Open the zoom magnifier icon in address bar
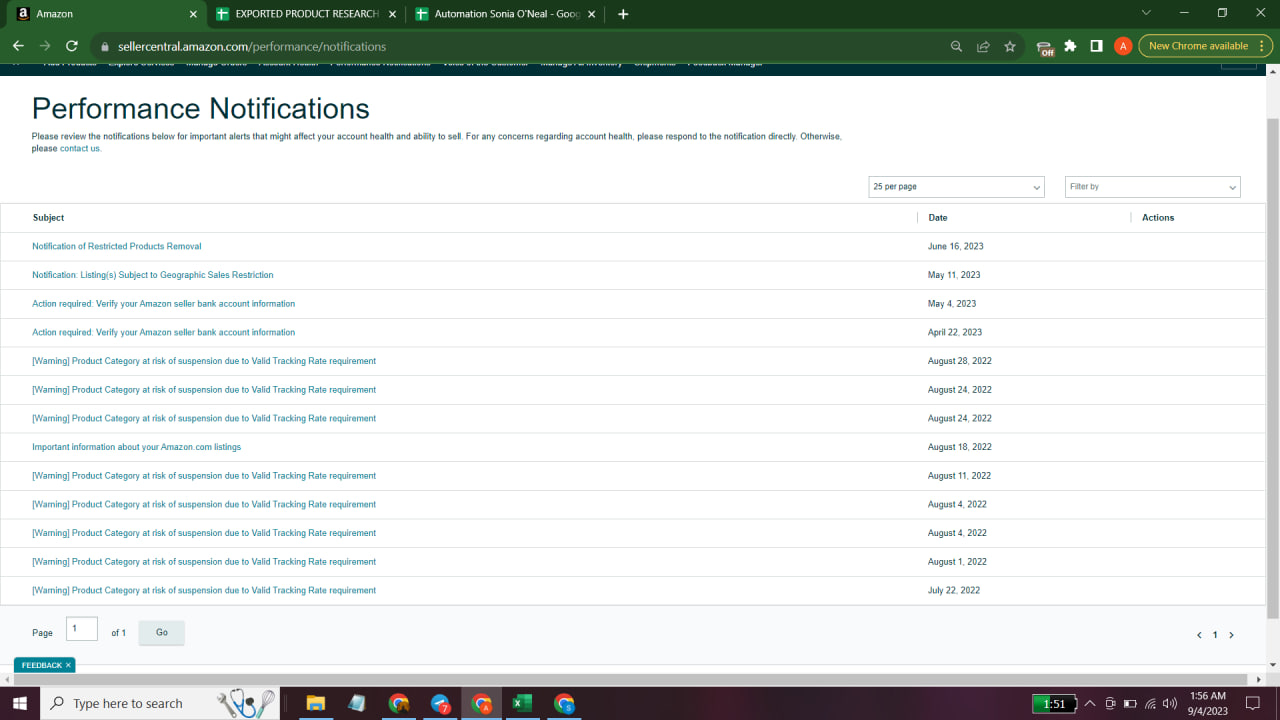 956,46
